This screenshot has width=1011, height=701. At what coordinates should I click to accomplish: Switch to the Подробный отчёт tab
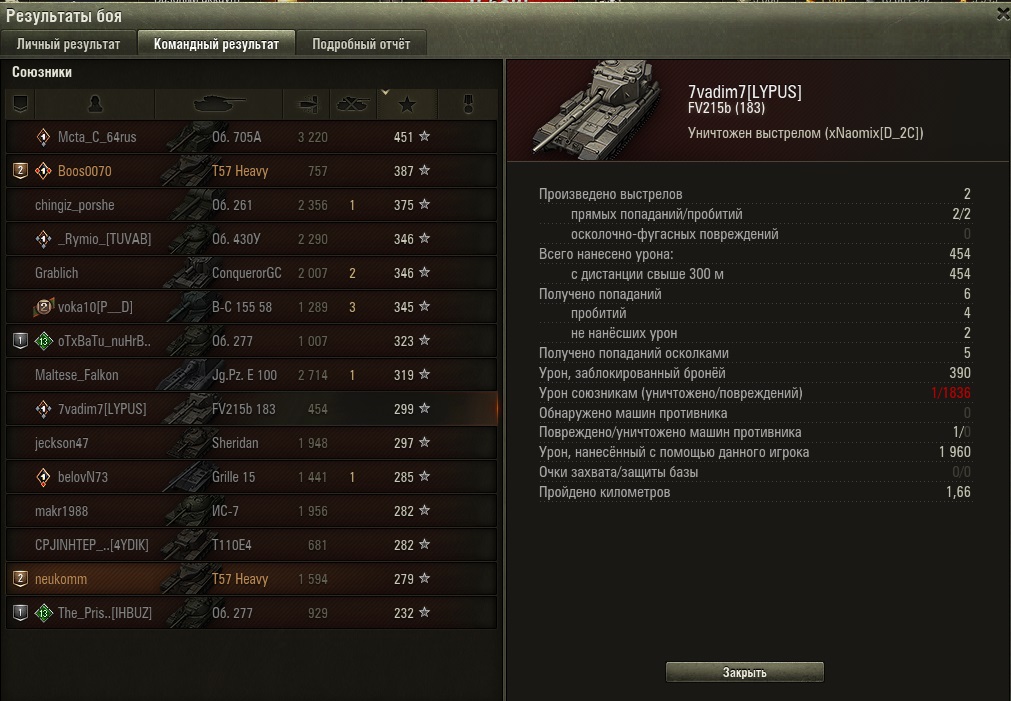point(361,44)
